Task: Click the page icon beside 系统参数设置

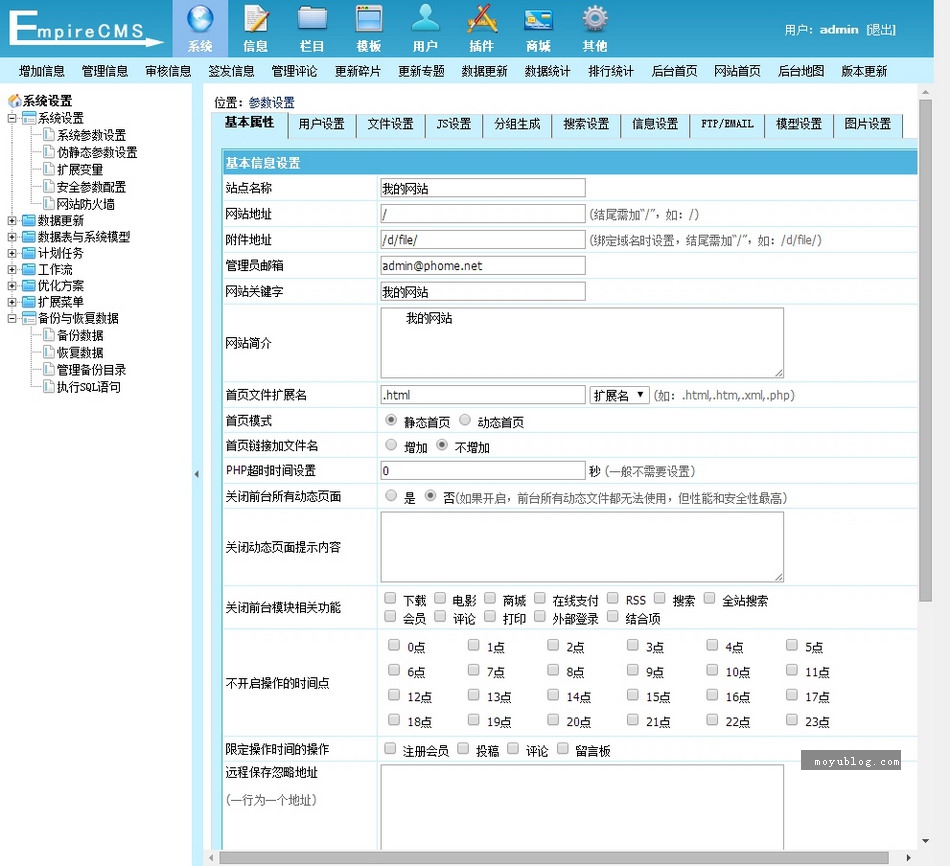Action: tap(49, 135)
